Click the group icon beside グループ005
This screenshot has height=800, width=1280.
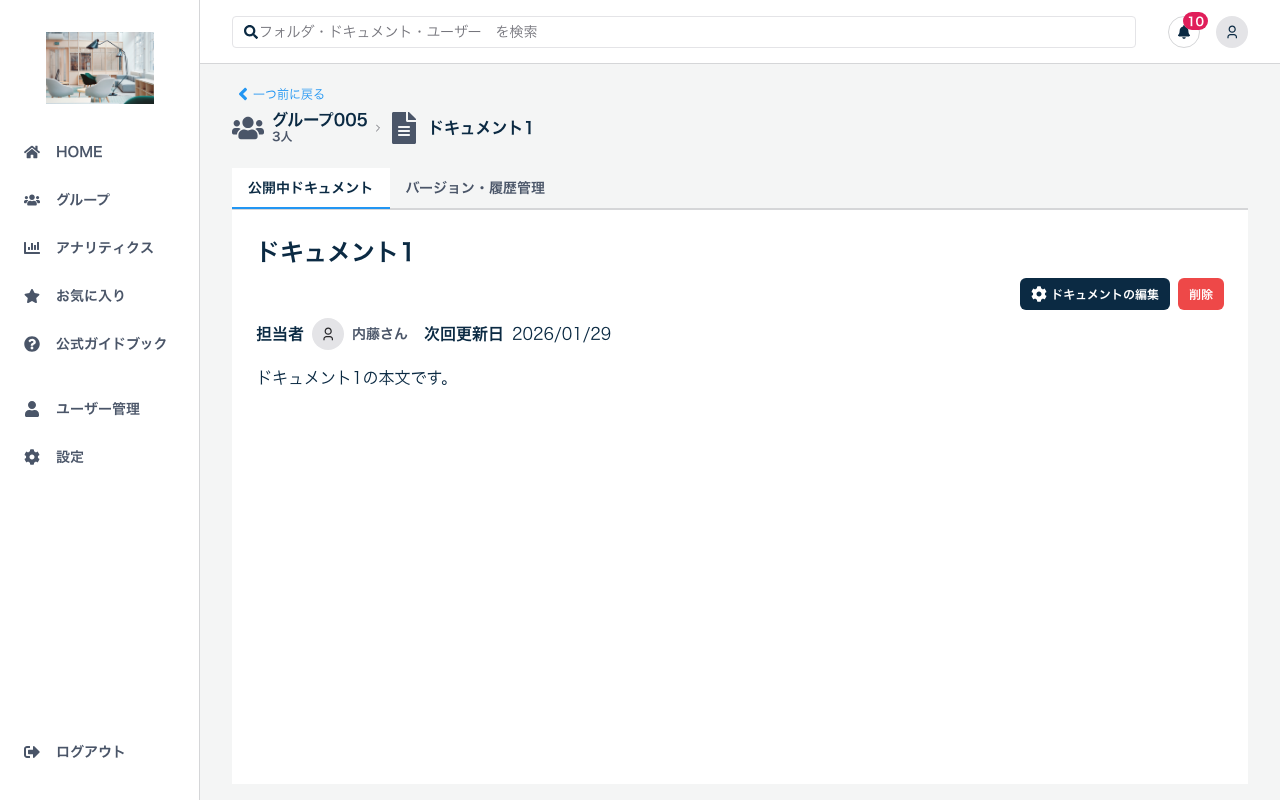[248, 127]
